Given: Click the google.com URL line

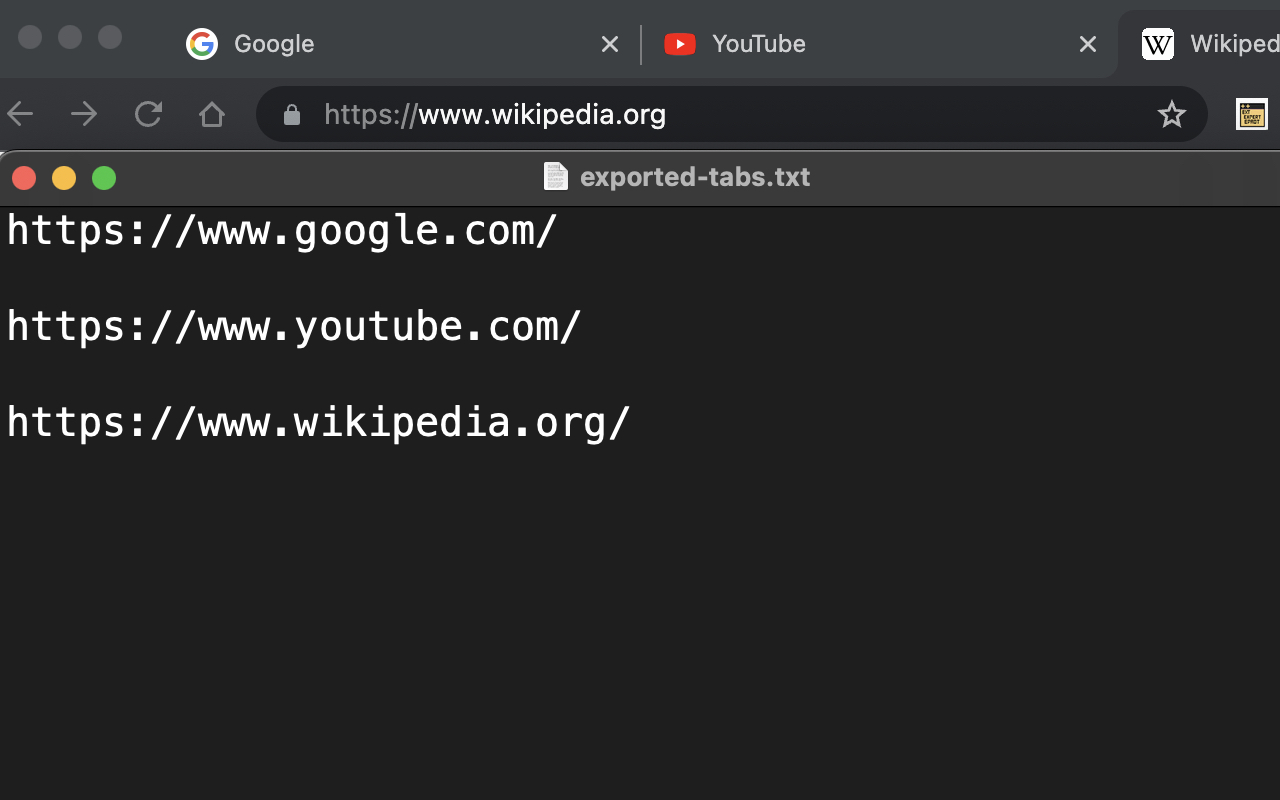Looking at the screenshot, I should tap(280, 230).
